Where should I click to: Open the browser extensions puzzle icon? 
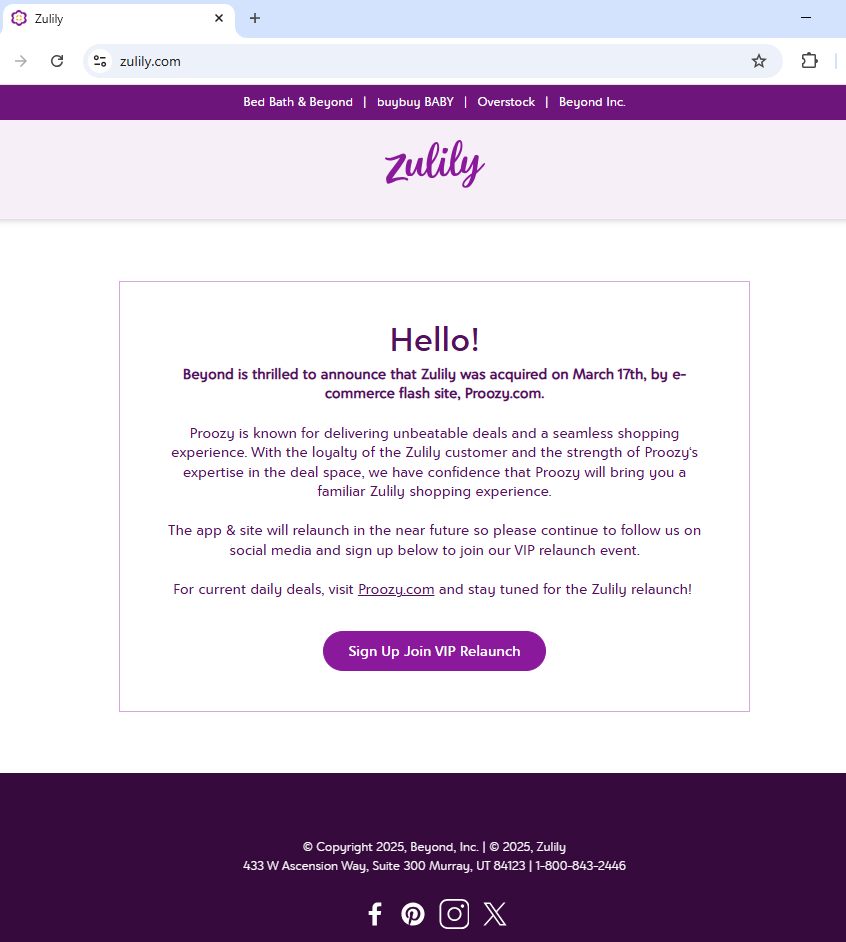pos(809,61)
